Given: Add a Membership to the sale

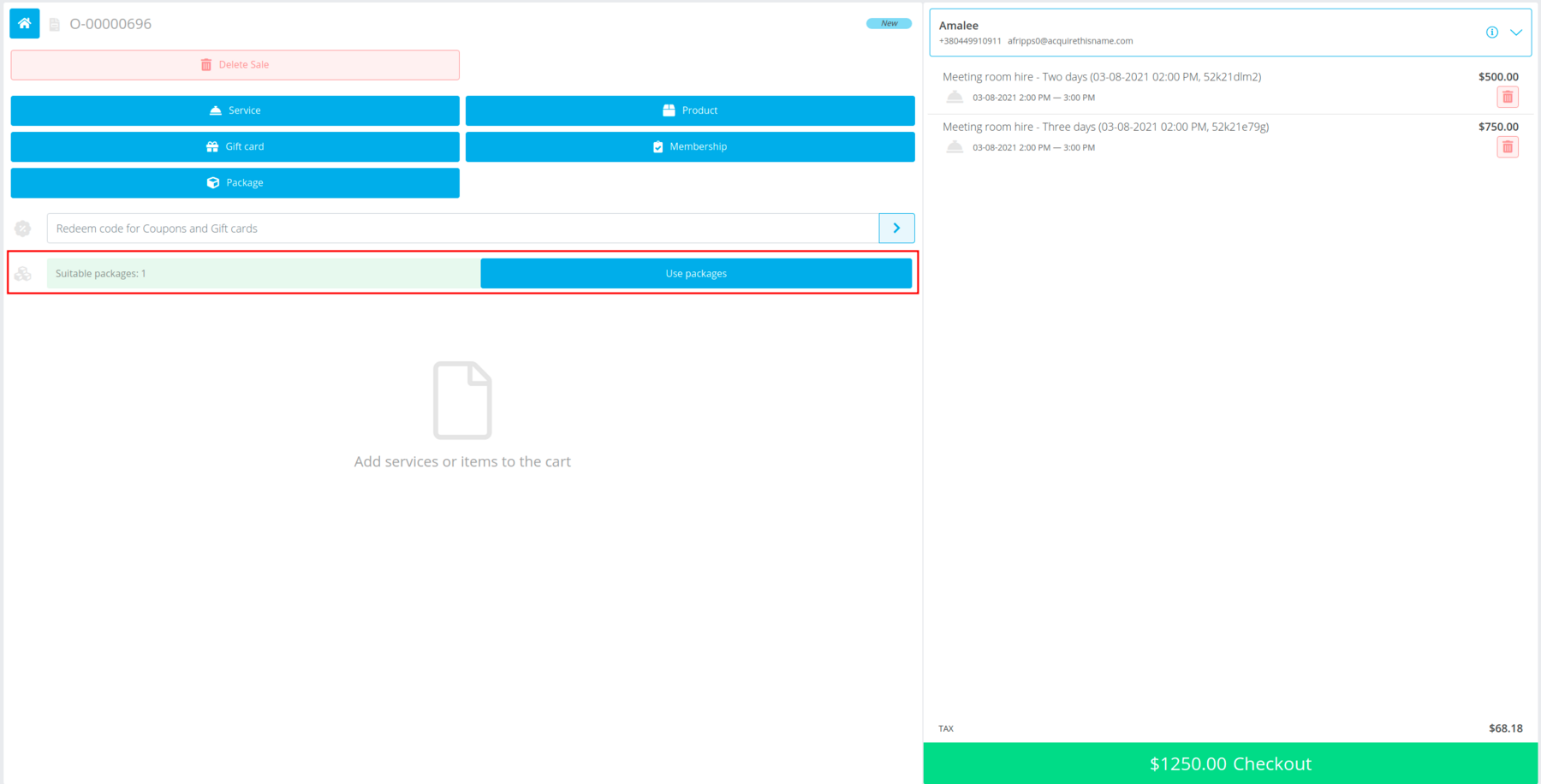Looking at the screenshot, I should pos(689,146).
